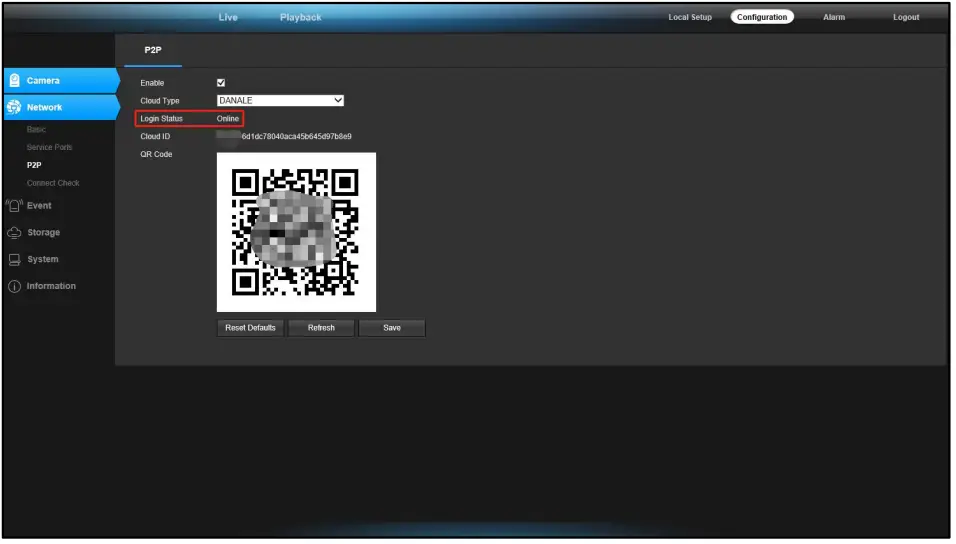Log out using Logout link

tap(906, 17)
